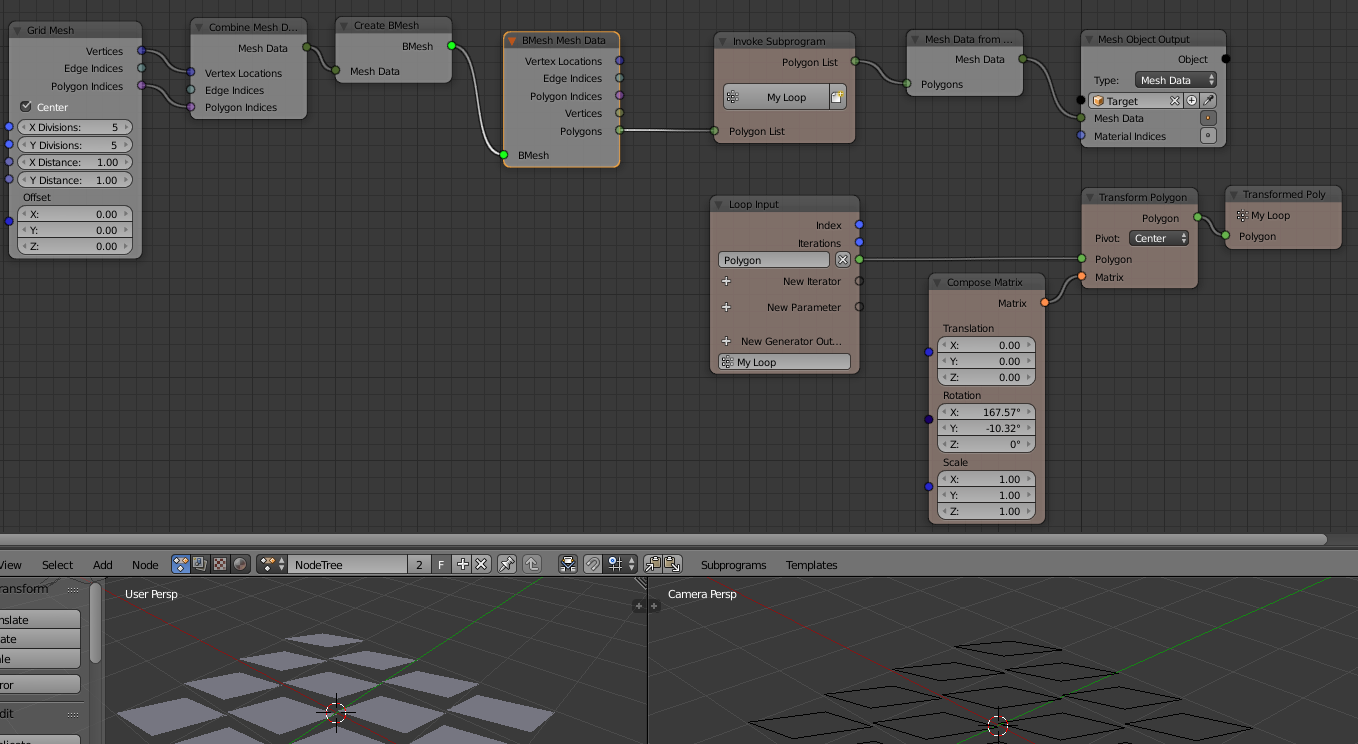Screen dimensions: 1358x744
Task: Switch to the checker texture node tree icon
Action: coord(220,564)
